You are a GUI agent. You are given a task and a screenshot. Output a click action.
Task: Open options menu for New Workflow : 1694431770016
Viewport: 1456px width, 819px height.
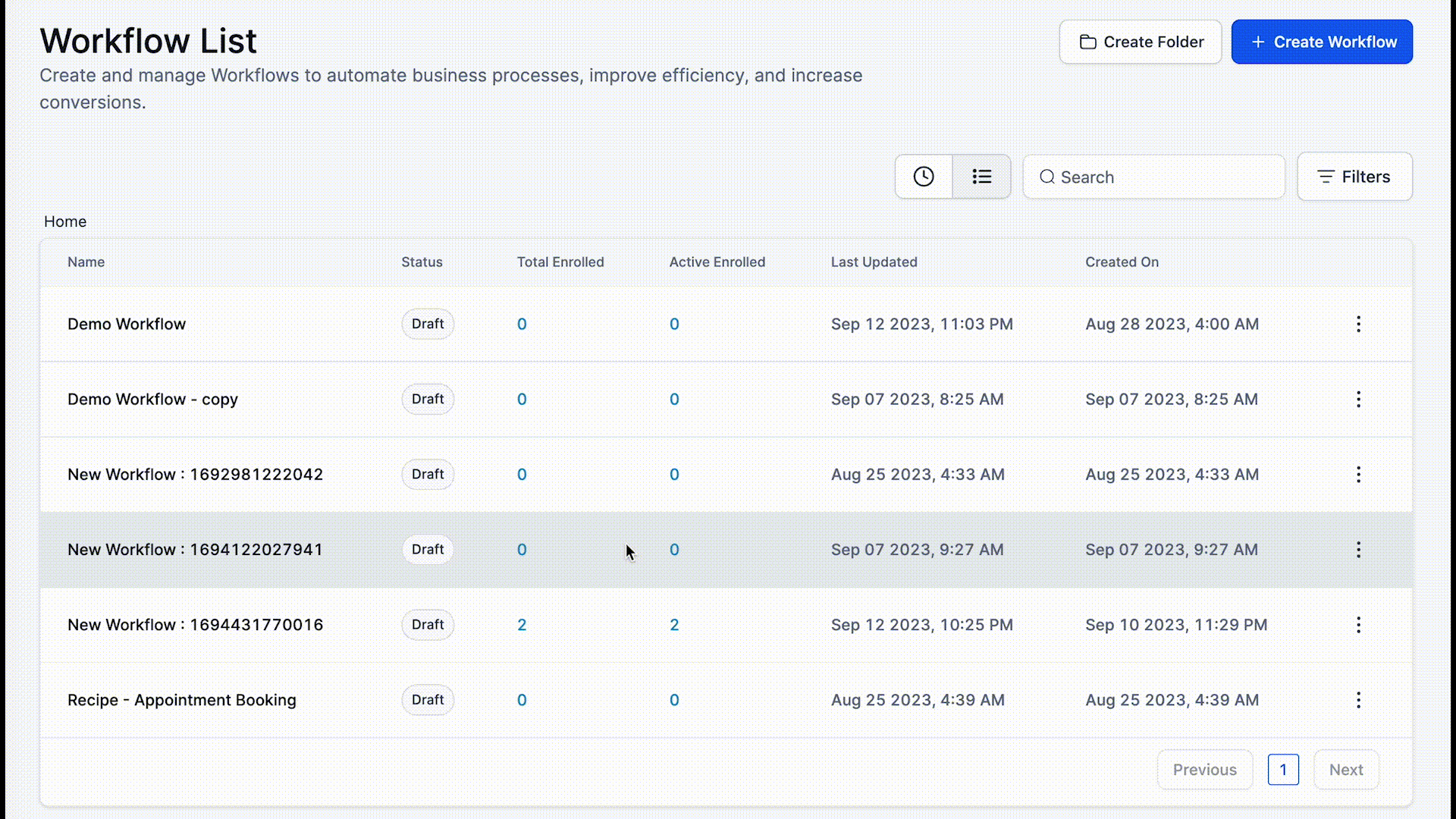click(1358, 624)
